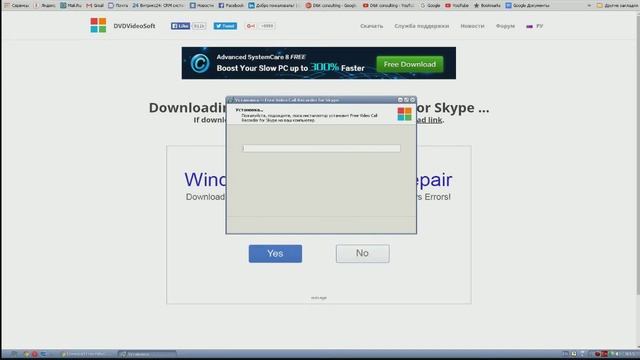Click the Facebook Like button
Screen dimensions: 640x360
coord(180,26)
